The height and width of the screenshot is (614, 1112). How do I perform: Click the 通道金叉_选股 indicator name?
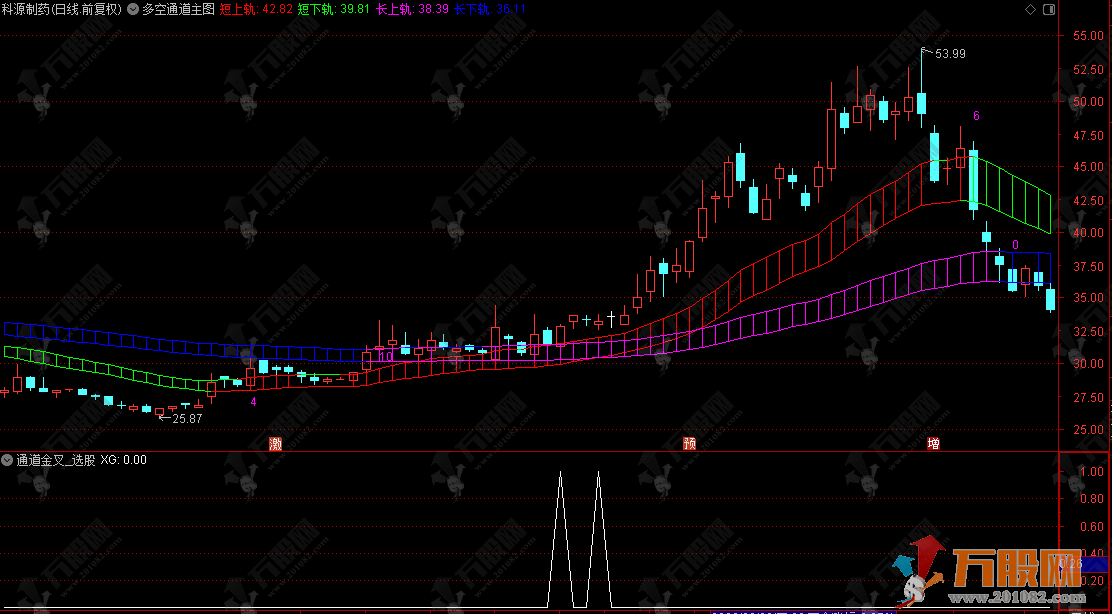[56, 461]
